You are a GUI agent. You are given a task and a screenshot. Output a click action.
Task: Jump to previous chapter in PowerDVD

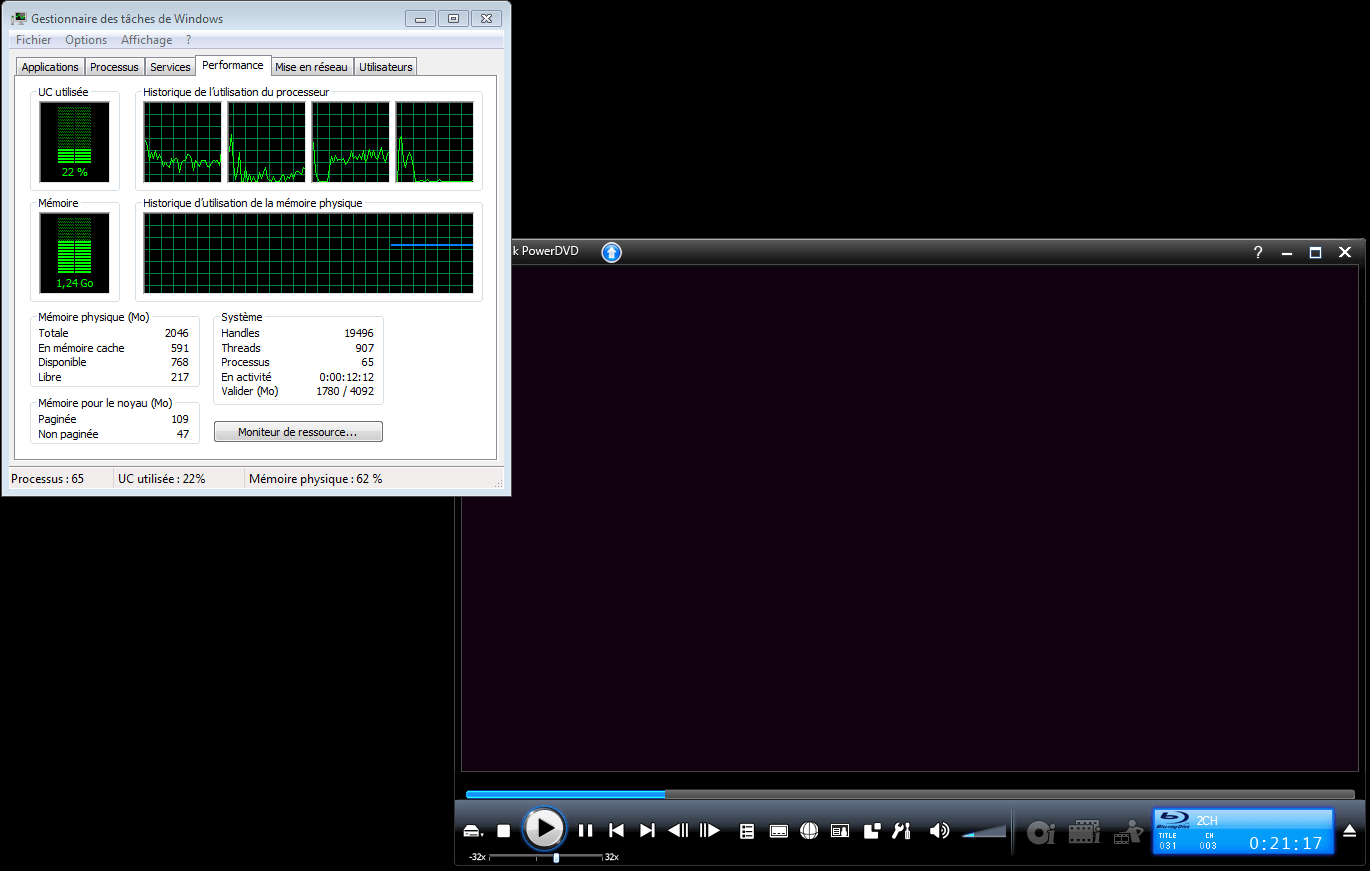(617, 831)
